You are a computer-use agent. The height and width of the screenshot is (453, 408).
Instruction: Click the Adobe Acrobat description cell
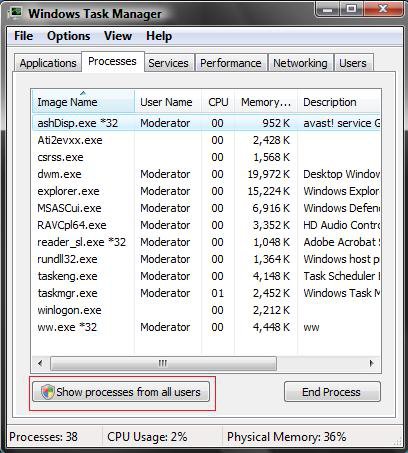[341, 242]
